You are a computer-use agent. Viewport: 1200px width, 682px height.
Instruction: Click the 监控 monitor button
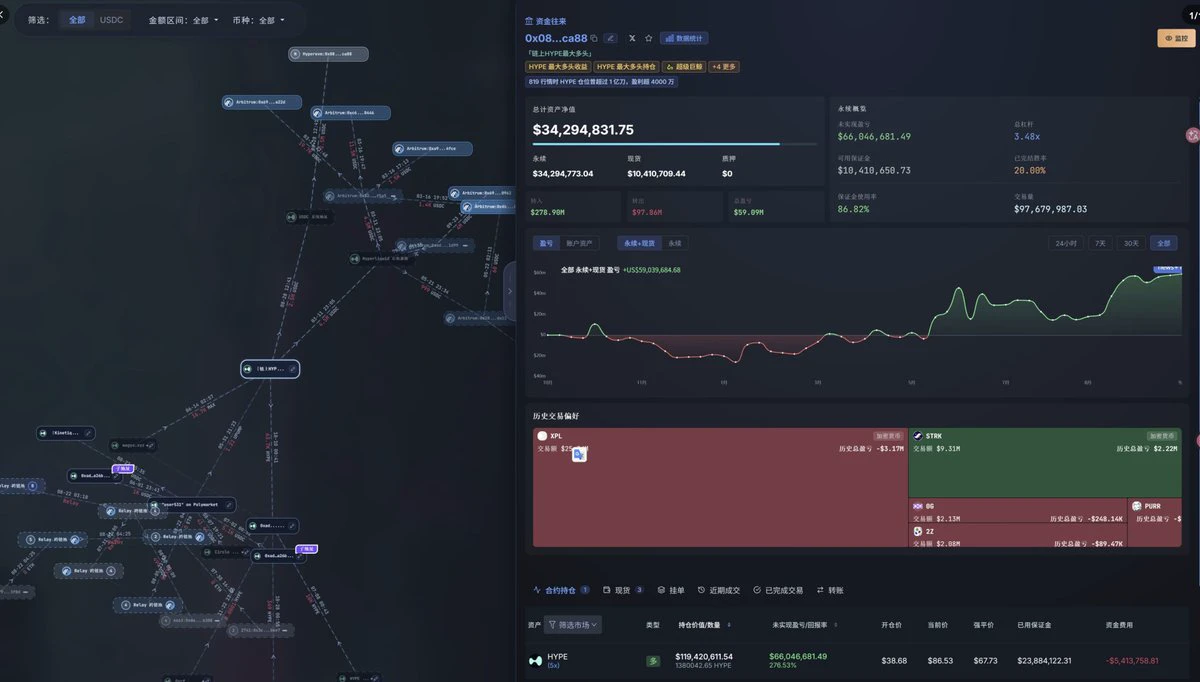1177,38
